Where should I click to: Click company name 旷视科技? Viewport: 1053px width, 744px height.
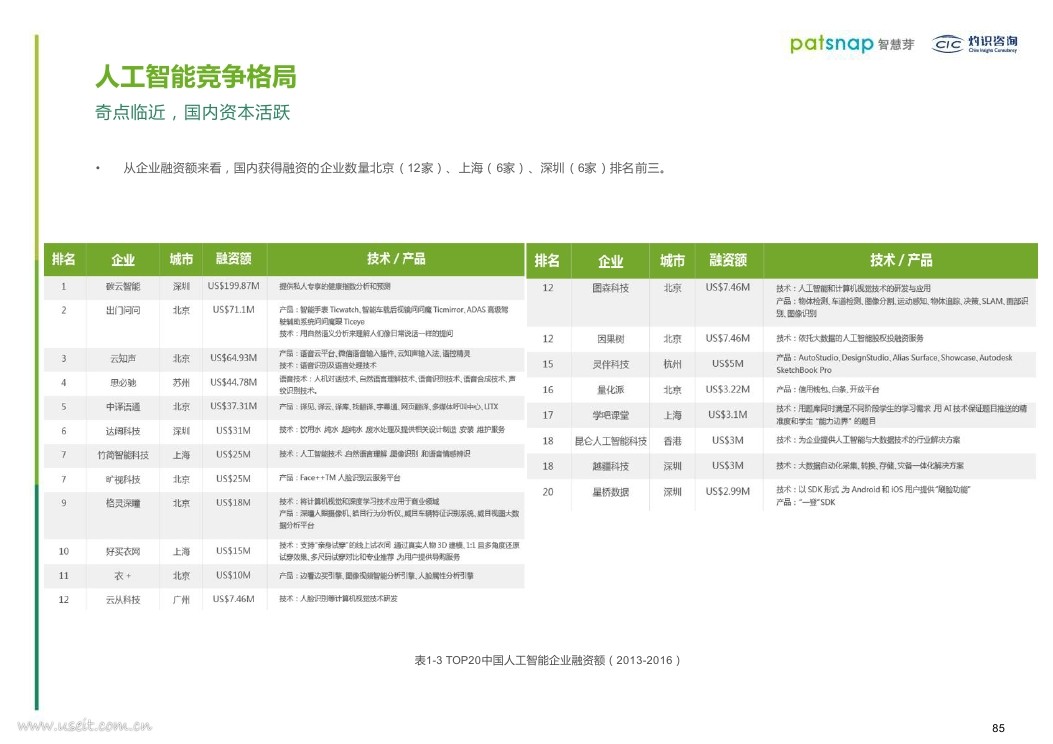[x=123, y=479]
